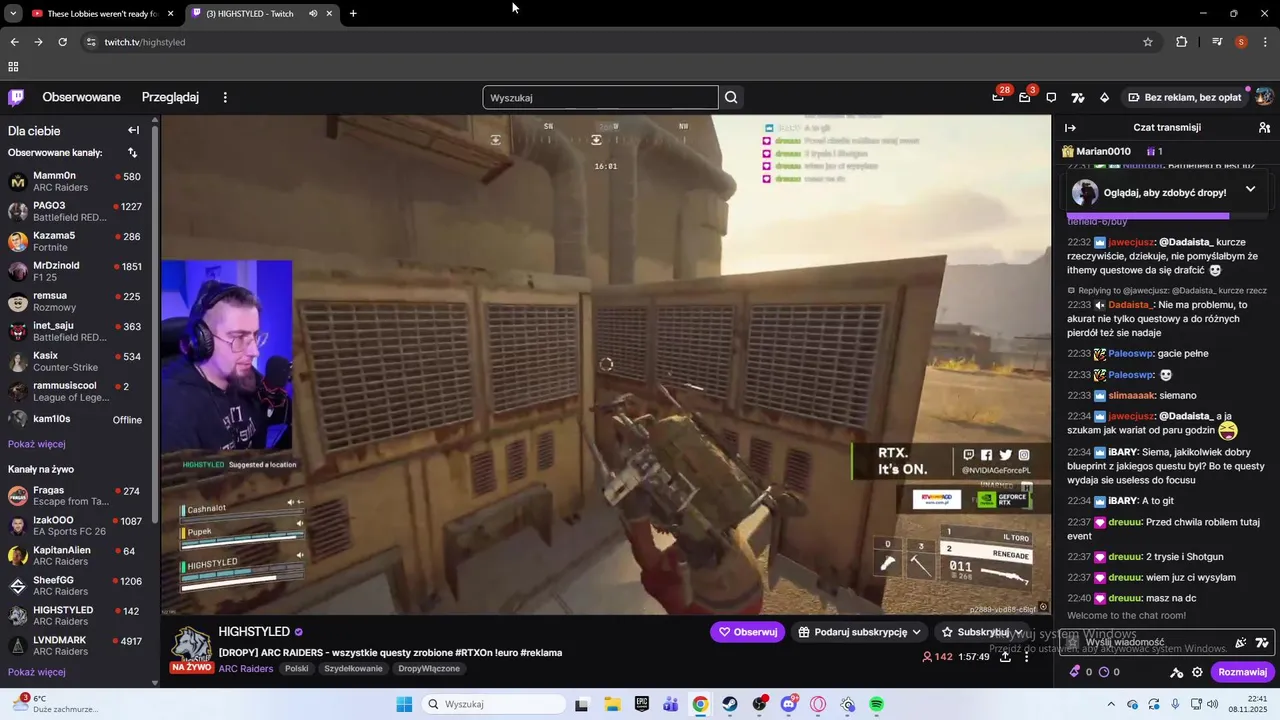
Task: Open Prime loot crown icon with 28 badge
Action: pyautogui.click(x=998, y=97)
